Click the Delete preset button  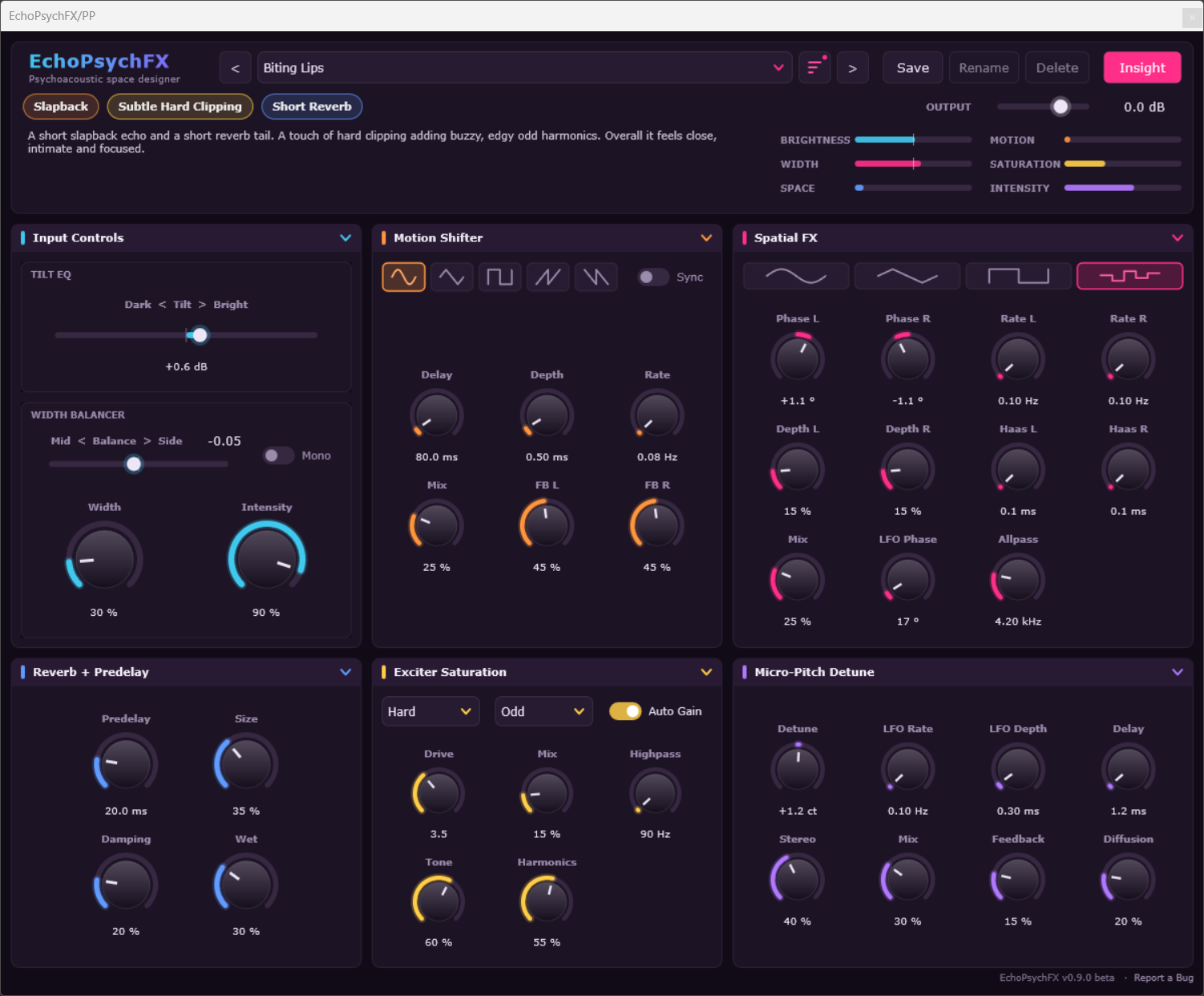click(x=1057, y=68)
